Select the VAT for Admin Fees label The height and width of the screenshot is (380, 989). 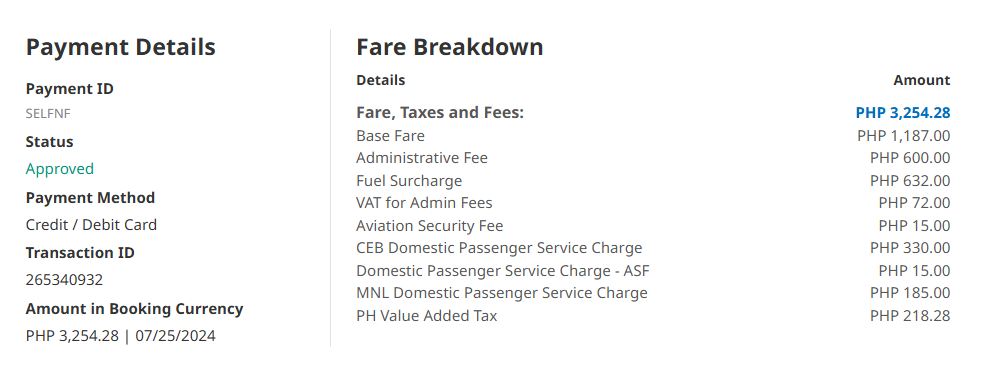tap(424, 203)
